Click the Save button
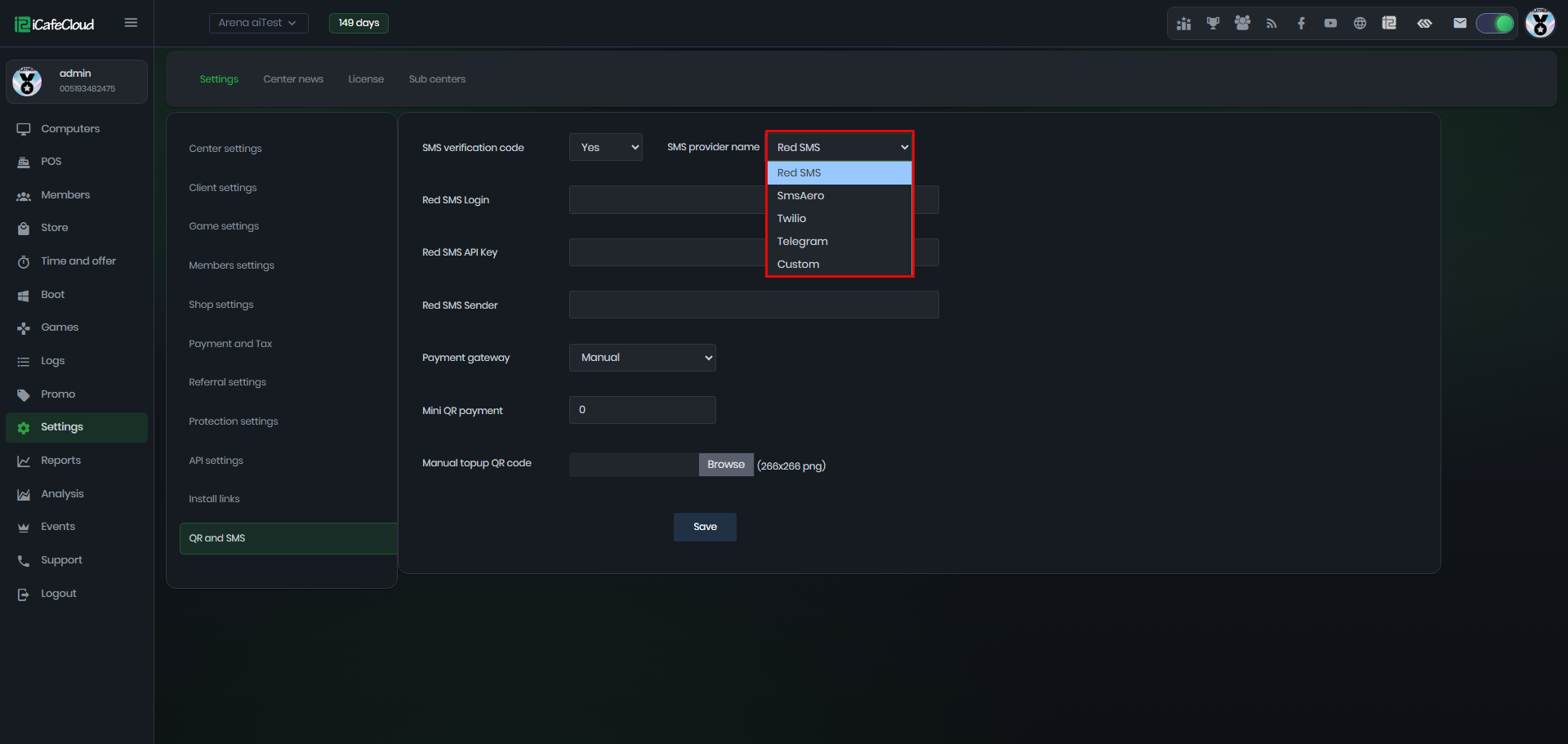The width and height of the screenshot is (1568, 744). [705, 528]
